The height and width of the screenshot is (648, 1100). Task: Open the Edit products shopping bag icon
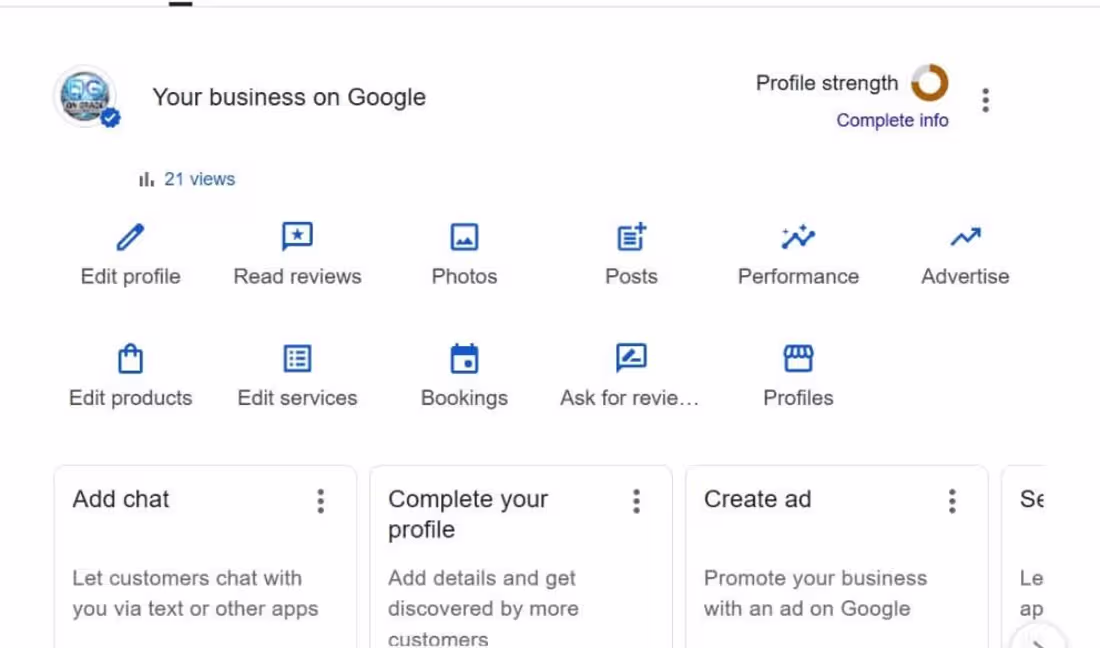click(x=130, y=358)
